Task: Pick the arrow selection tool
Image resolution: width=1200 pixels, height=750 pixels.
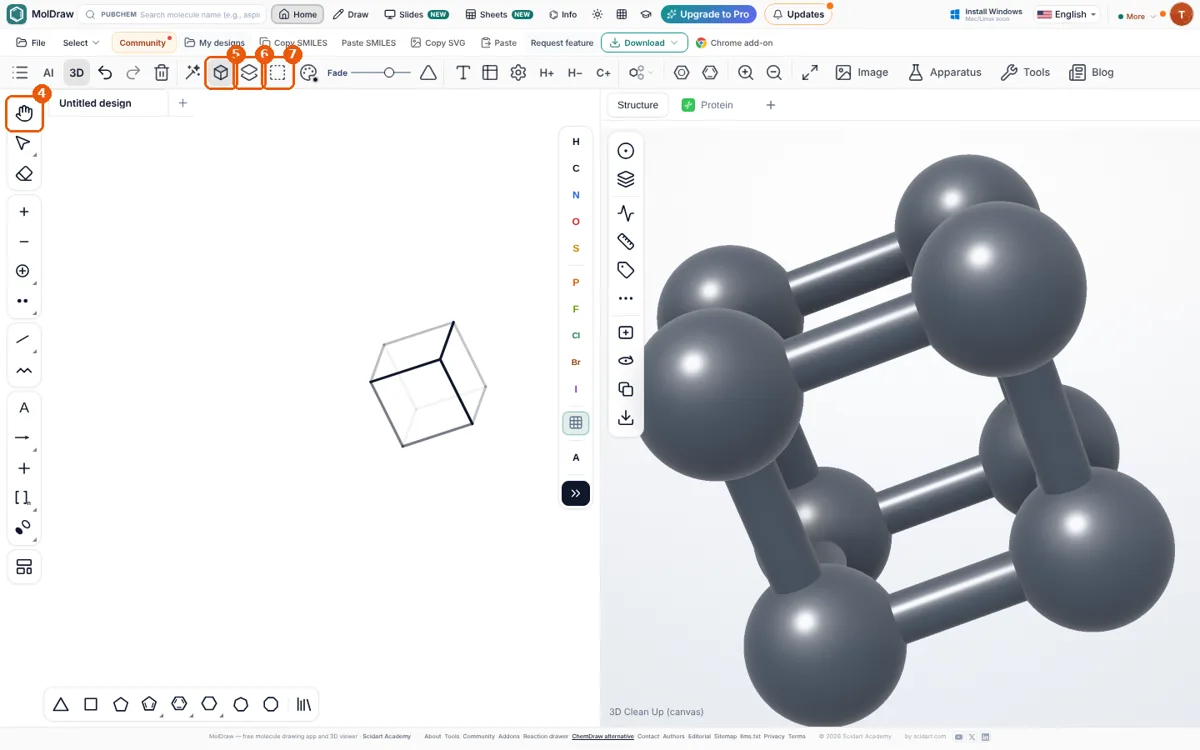Action: (x=24, y=143)
